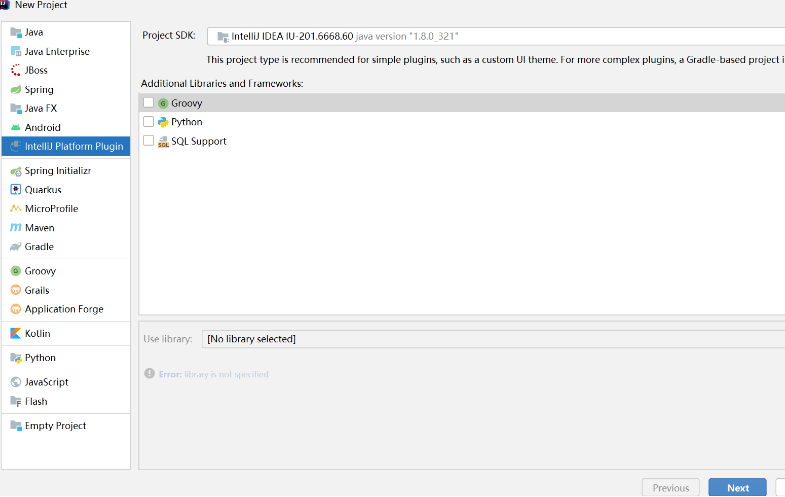Check the SQL Support checkbox
Image resolution: width=785 pixels, height=497 pixels.
click(x=149, y=141)
